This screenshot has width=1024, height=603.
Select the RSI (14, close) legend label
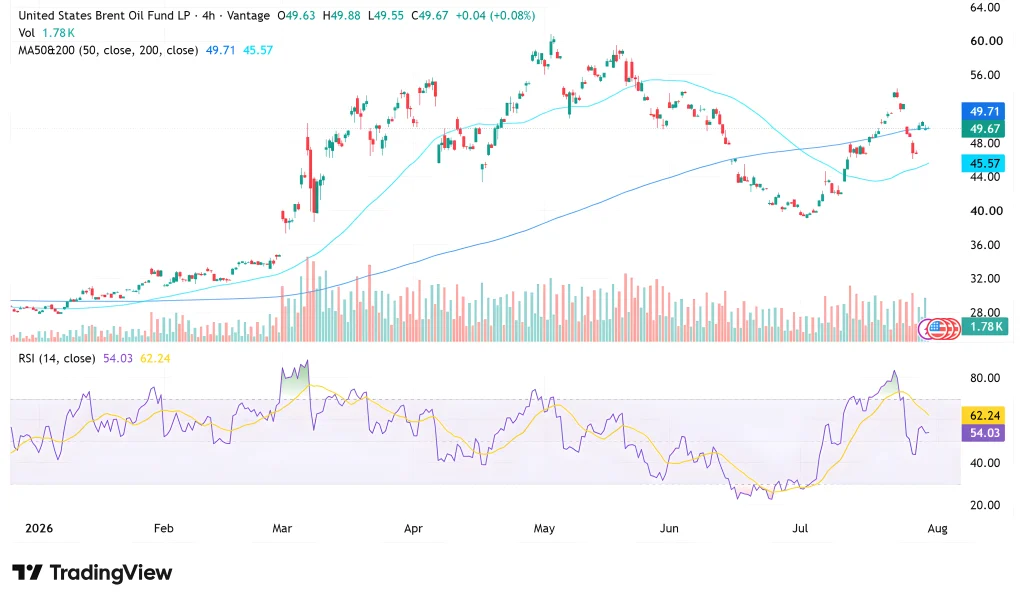click(57, 358)
